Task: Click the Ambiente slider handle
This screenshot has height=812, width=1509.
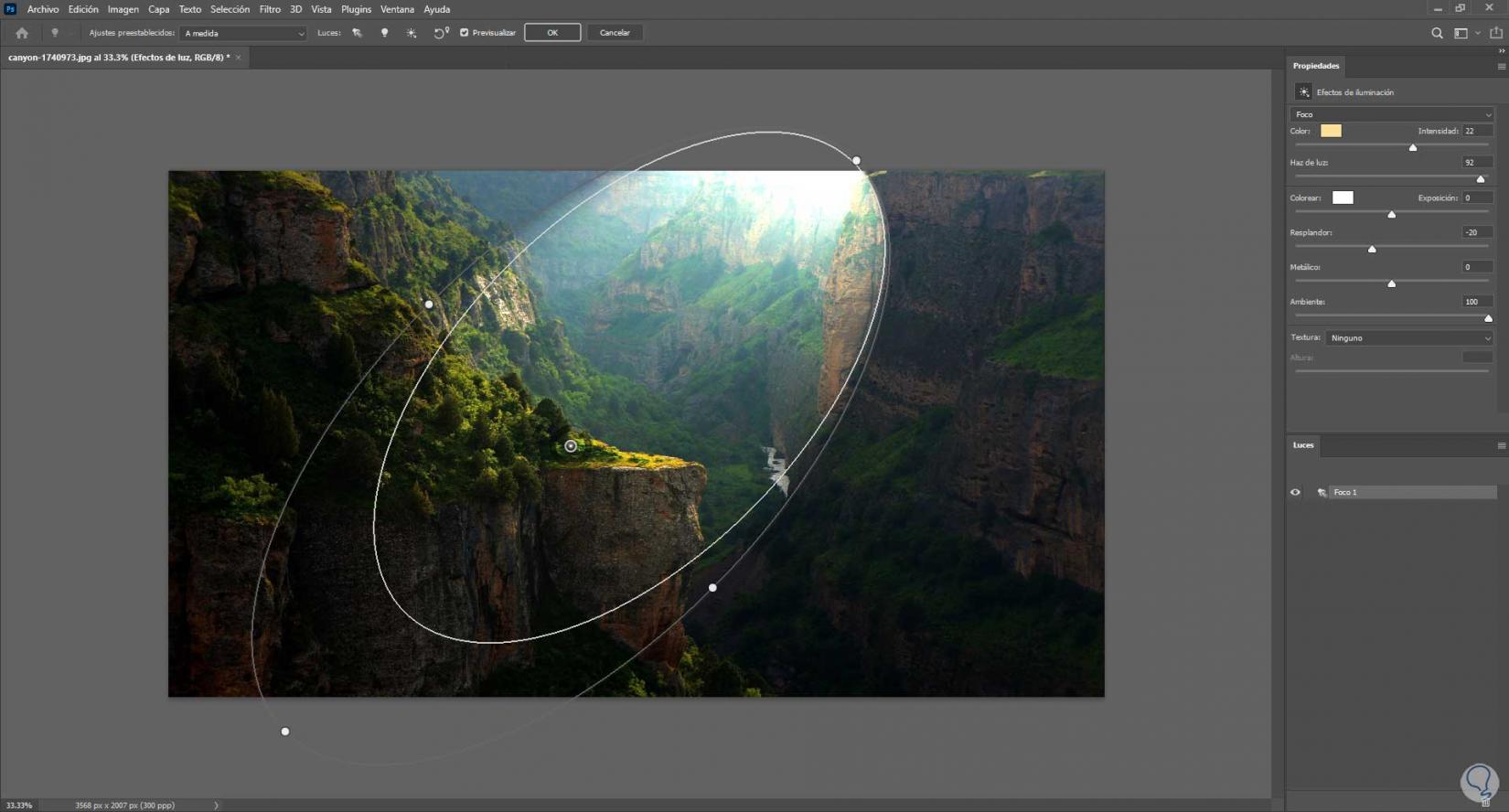Action: pos(1488,318)
